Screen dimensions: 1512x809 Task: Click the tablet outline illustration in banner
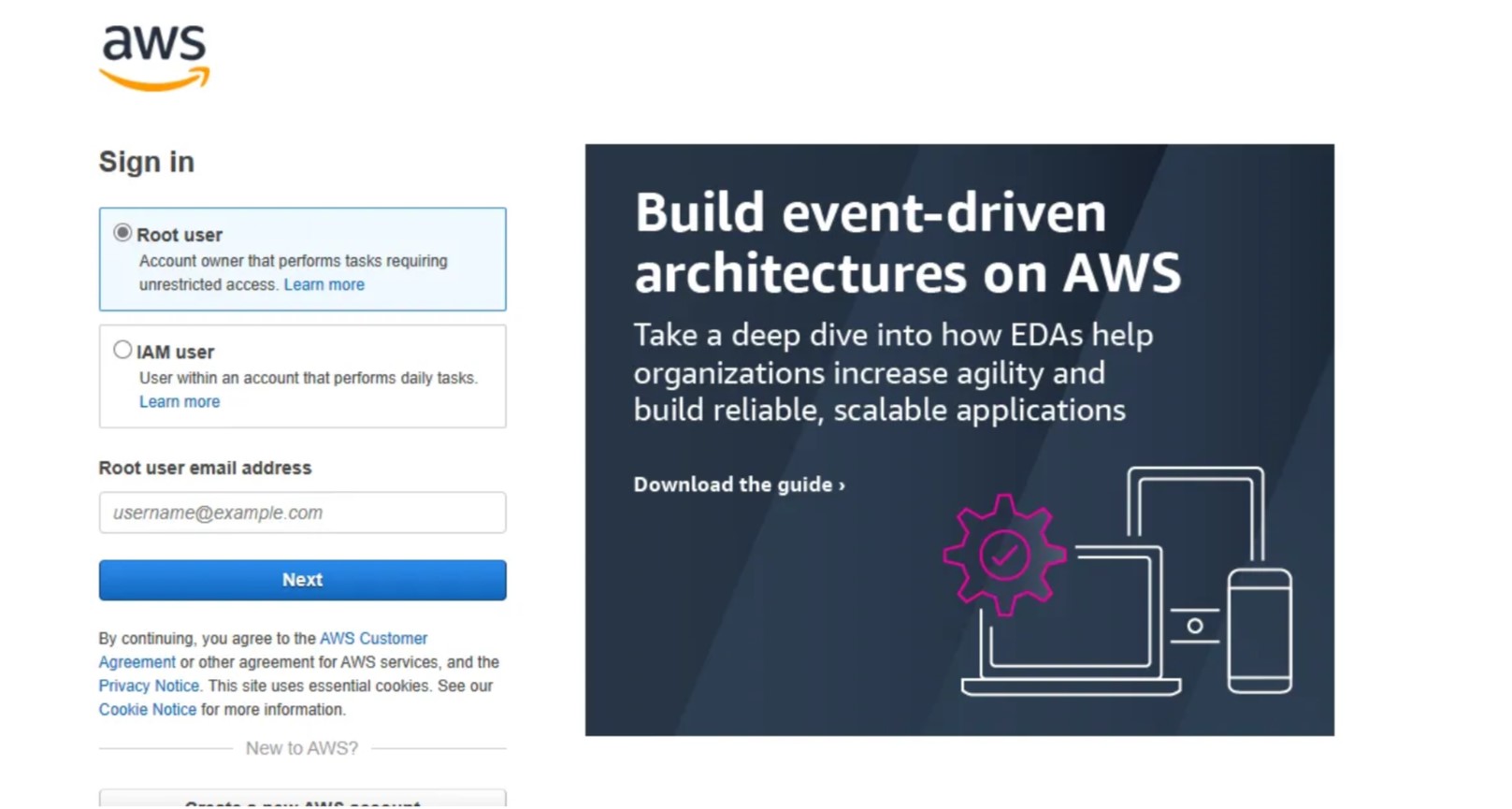click(x=1195, y=505)
